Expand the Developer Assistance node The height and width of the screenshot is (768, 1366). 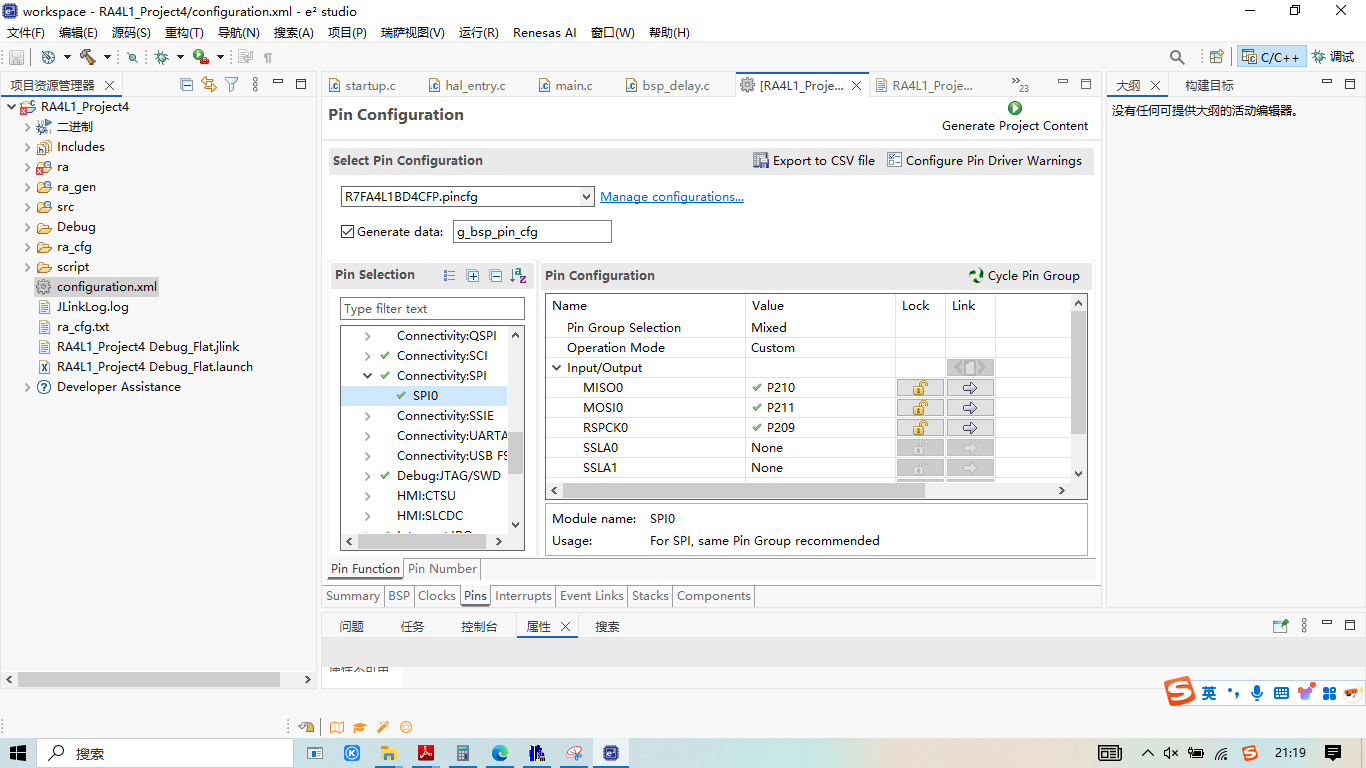[28, 387]
